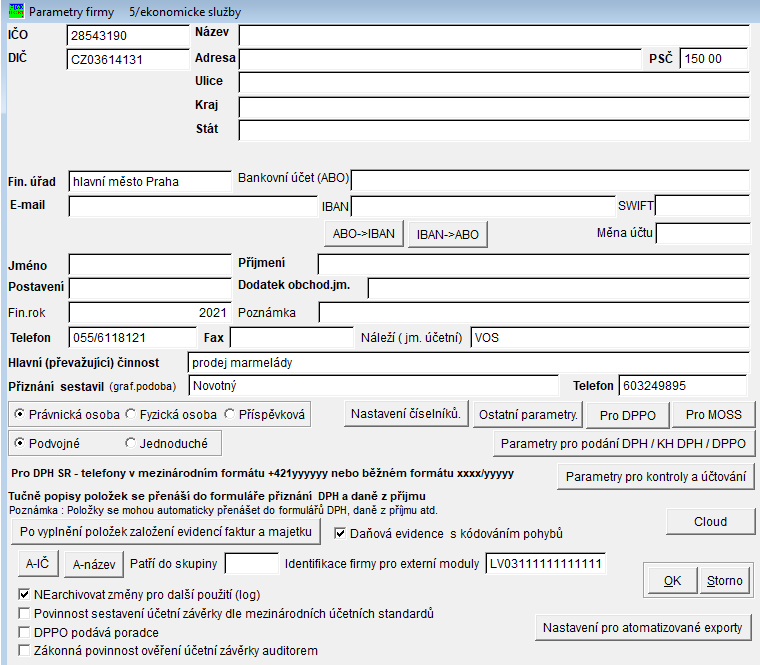Edit Fin. úřad field hlavní město Praha
The height and width of the screenshot is (665, 760).
(x=150, y=182)
